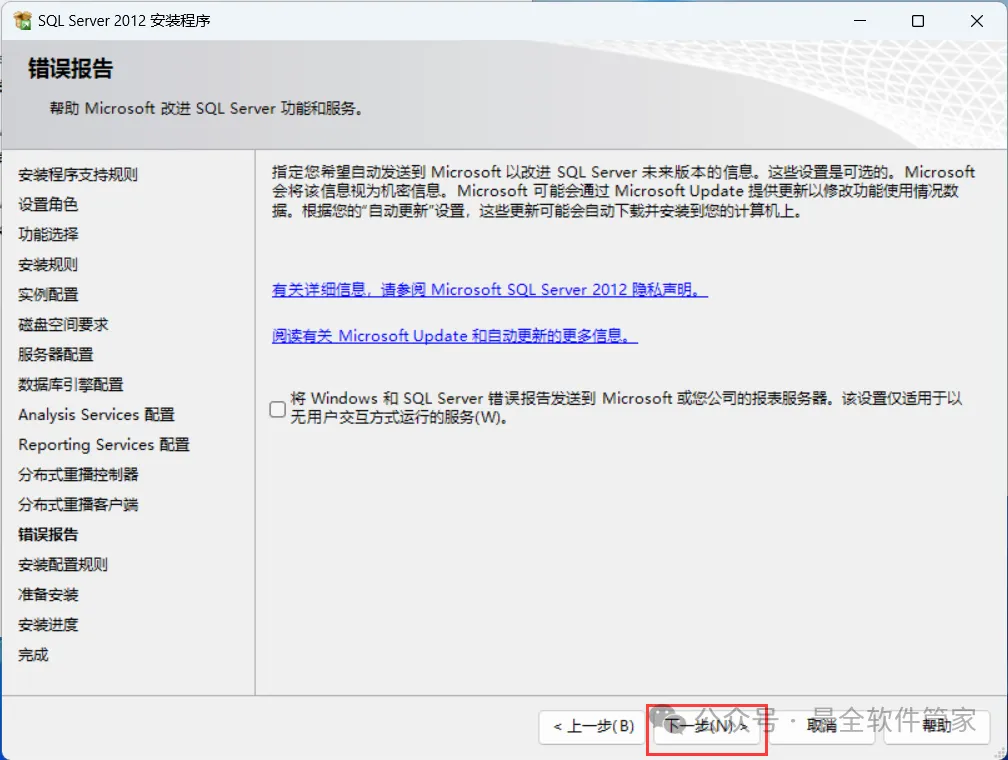This screenshot has width=1008, height=760.
Task: Select the 服务器配置 step in sidebar
Action: coord(56,354)
